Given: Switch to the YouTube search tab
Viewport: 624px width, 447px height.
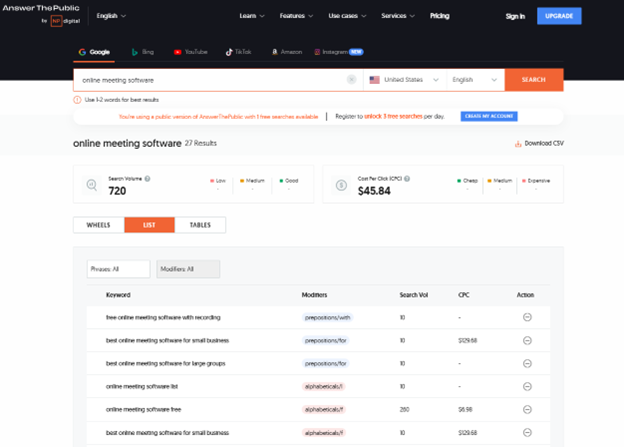Looking at the screenshot, I should (x=190, y=52).
